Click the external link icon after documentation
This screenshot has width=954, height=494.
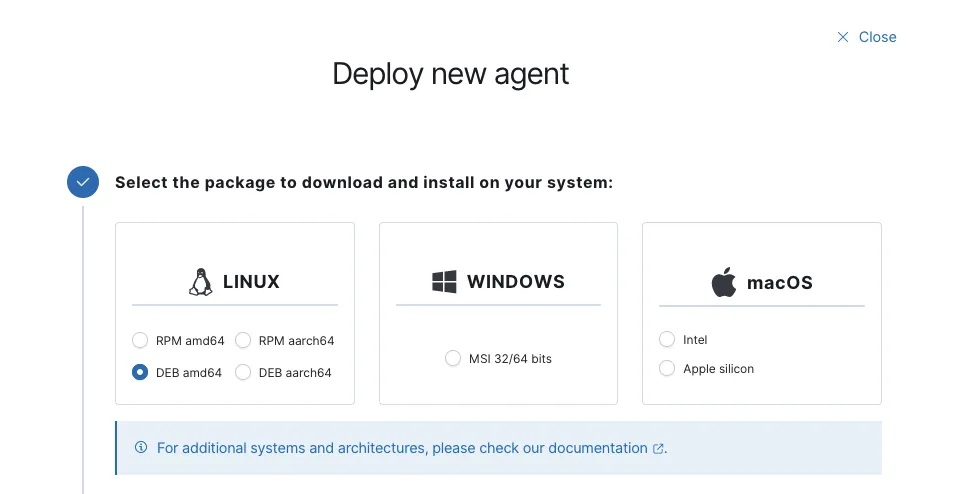[x=658, y=449]
